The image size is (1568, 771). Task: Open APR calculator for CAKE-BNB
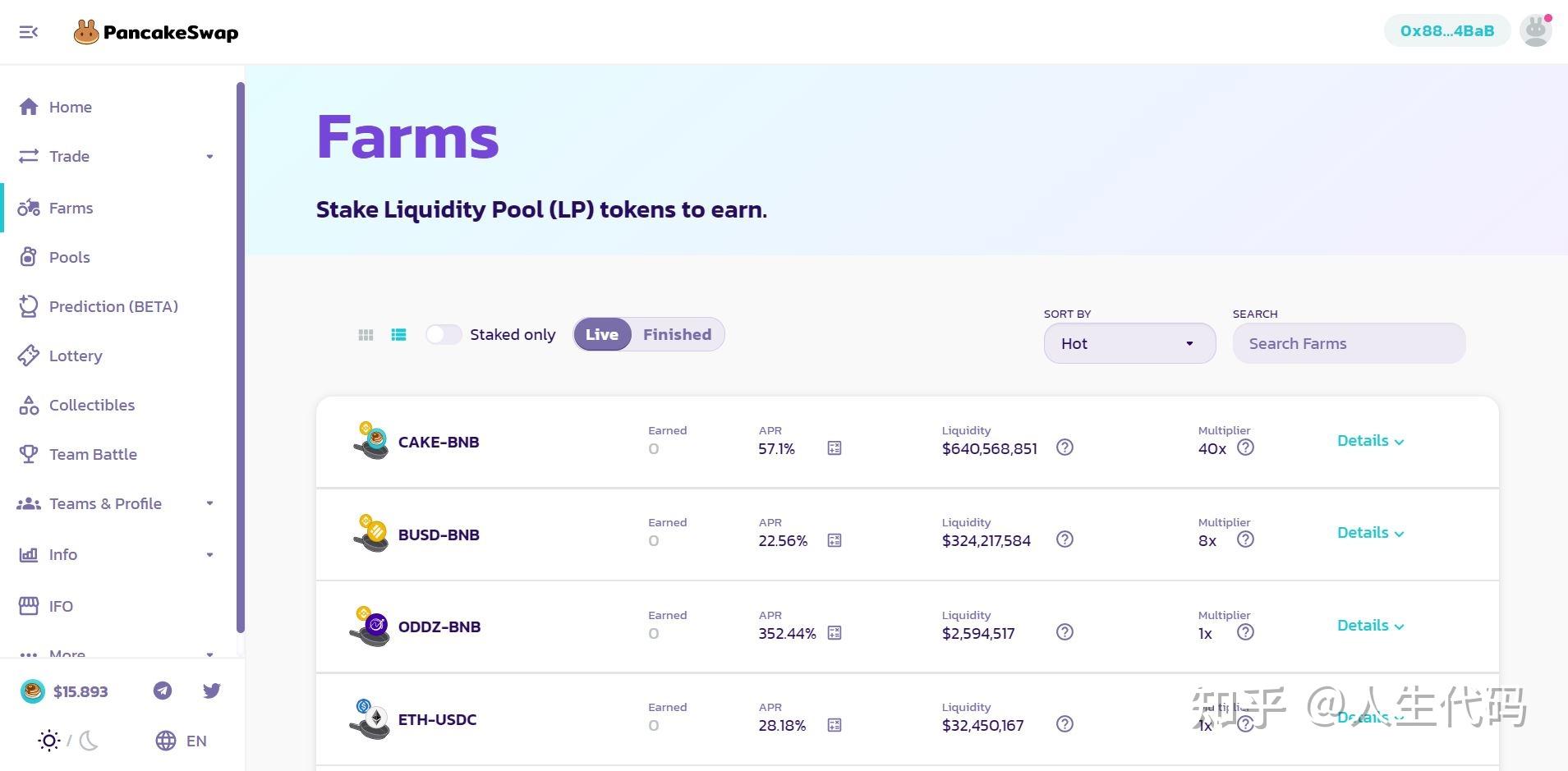pos(835,448)
